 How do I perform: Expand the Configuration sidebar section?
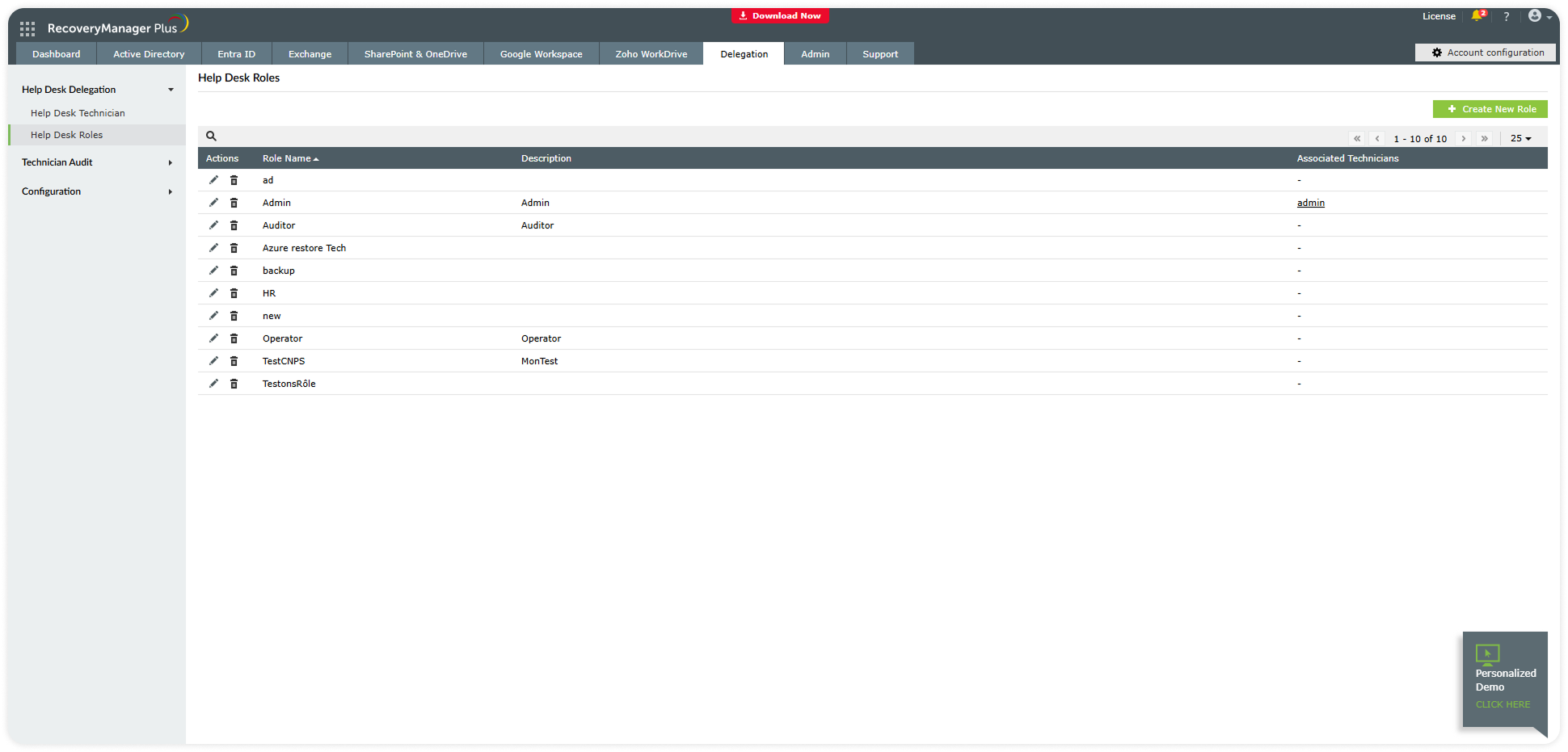97,191
